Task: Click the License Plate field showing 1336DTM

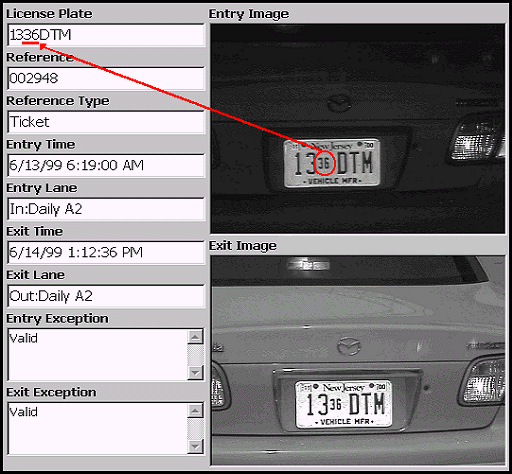Action: (106, 35)
